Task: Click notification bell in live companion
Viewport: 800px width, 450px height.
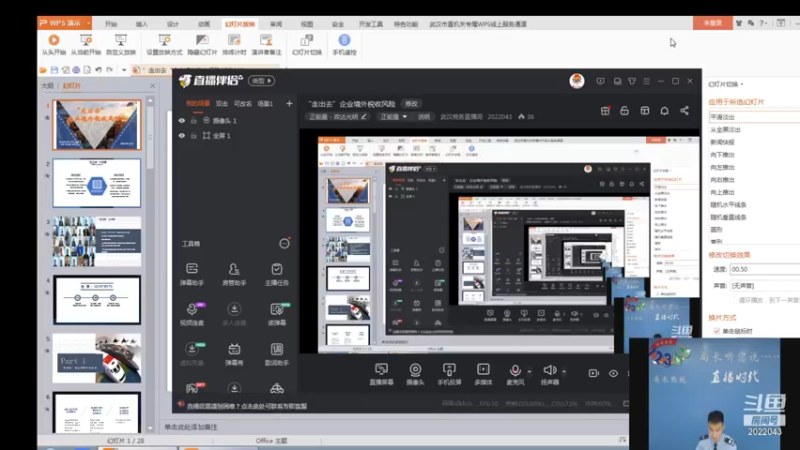Action: point(664,111)
